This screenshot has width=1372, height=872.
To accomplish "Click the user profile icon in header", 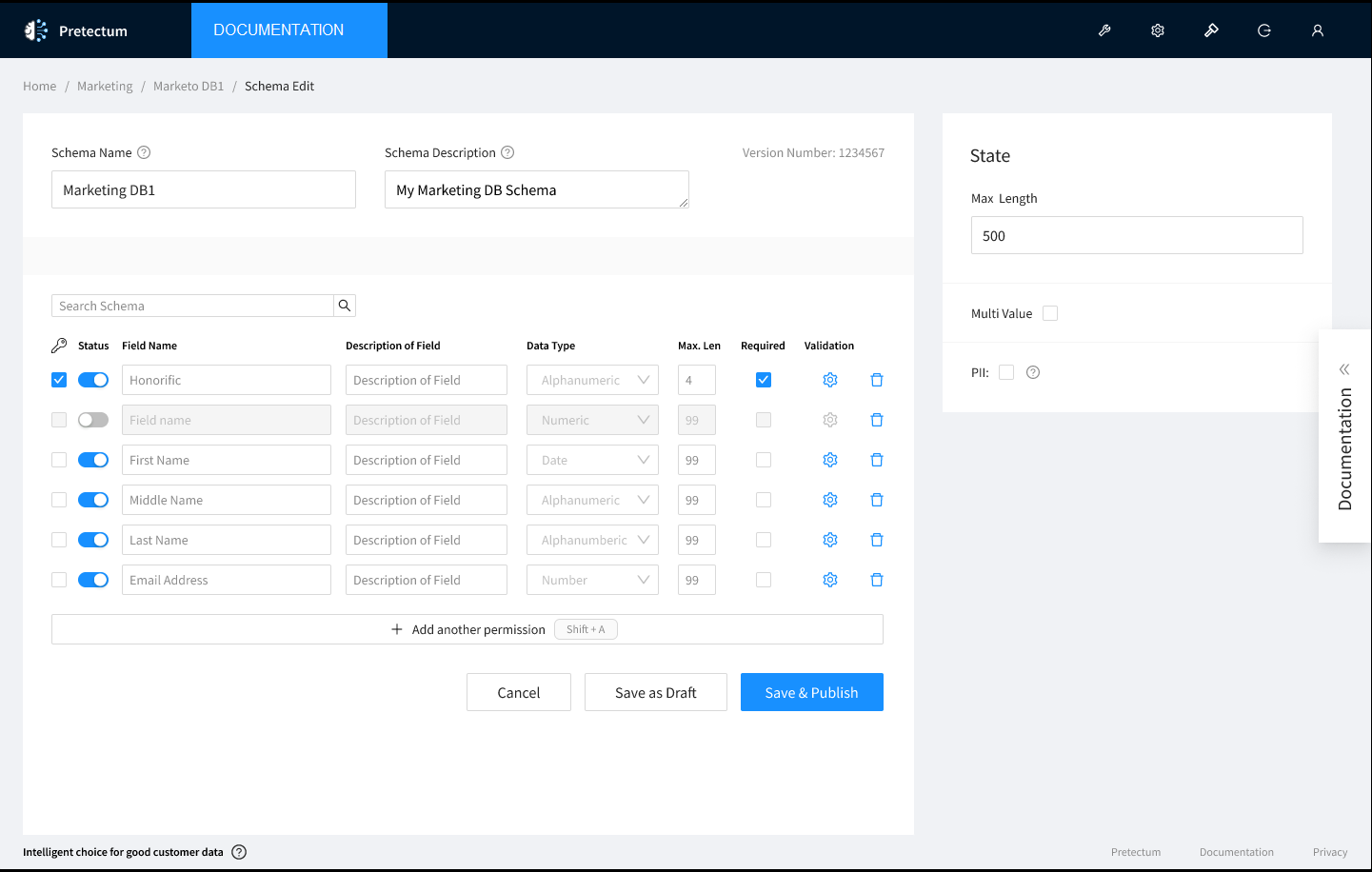I will [x=1318, y=30].
